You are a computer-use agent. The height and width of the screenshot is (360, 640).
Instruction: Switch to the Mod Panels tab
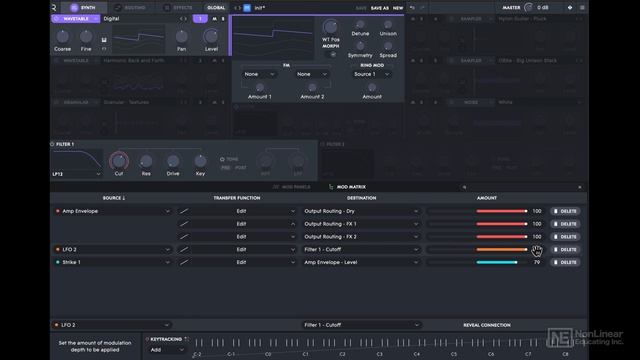[x=292, y=187]
